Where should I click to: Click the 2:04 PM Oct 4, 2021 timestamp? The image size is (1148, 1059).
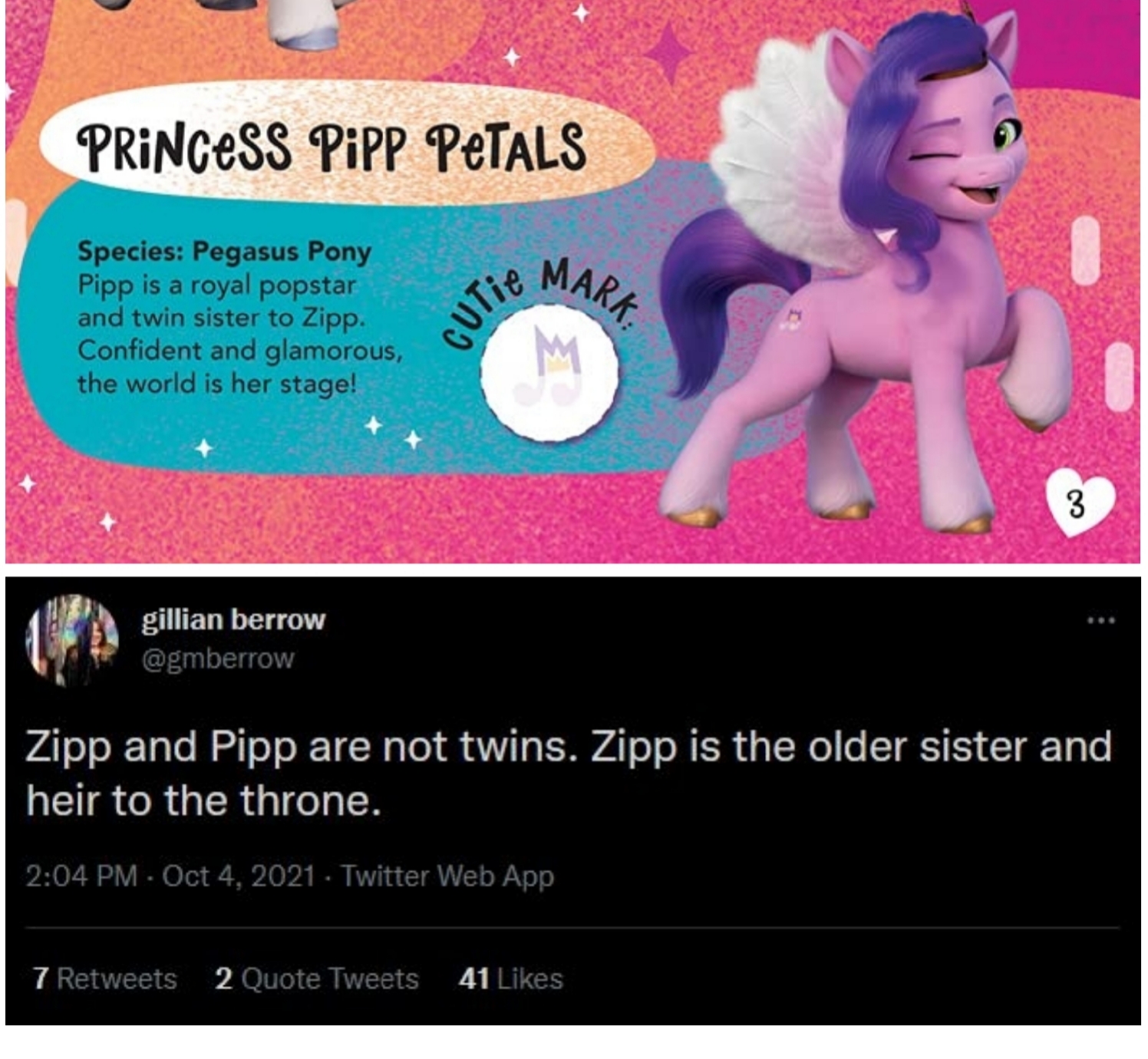tap(170, 876)
